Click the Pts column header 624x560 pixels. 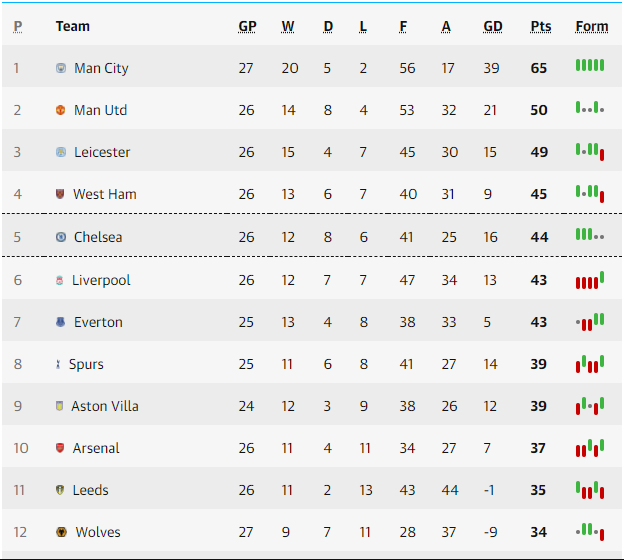point(540,27)
